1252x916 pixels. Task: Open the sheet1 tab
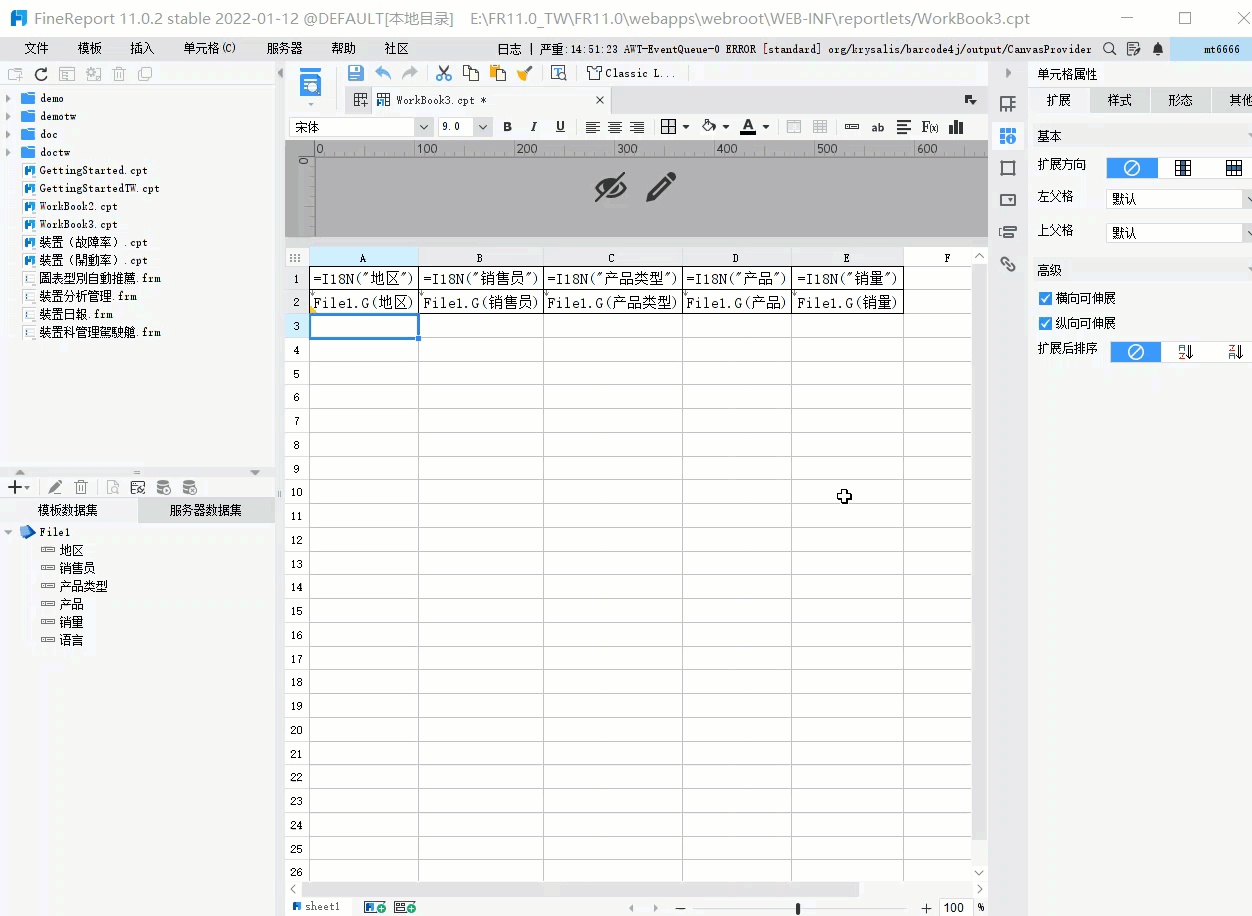tap(316, 907)
